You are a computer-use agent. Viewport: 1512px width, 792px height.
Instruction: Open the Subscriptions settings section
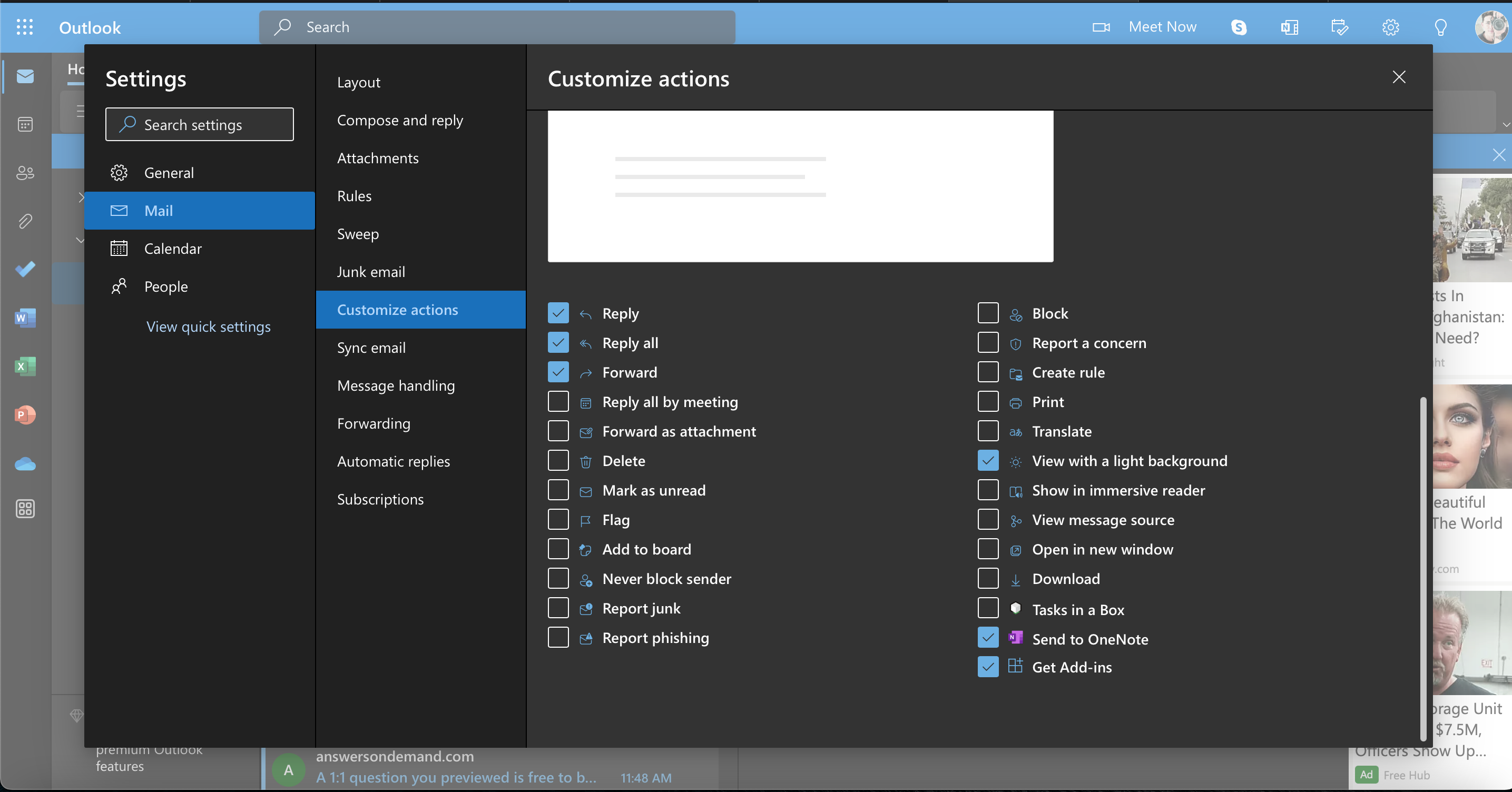point(421,499)
